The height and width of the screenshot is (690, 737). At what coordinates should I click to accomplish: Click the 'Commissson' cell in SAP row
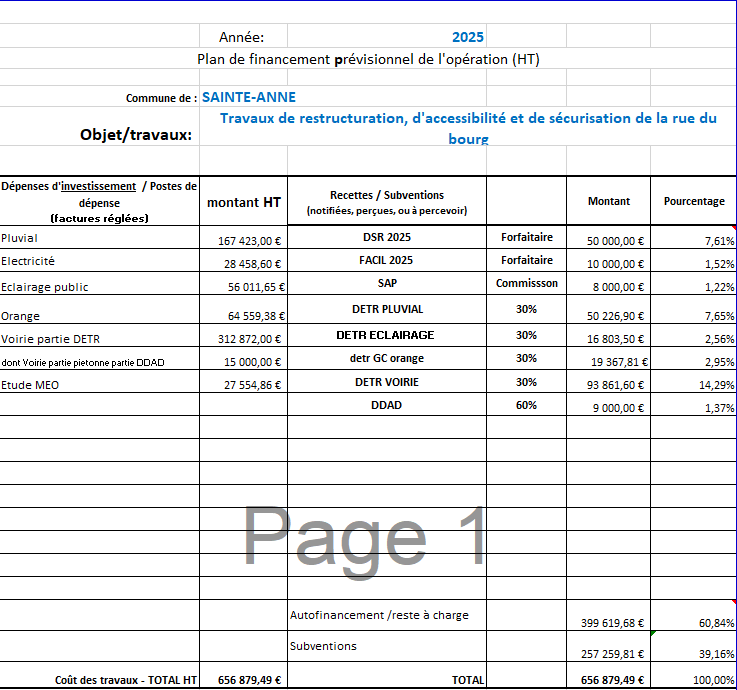point(526,283)
